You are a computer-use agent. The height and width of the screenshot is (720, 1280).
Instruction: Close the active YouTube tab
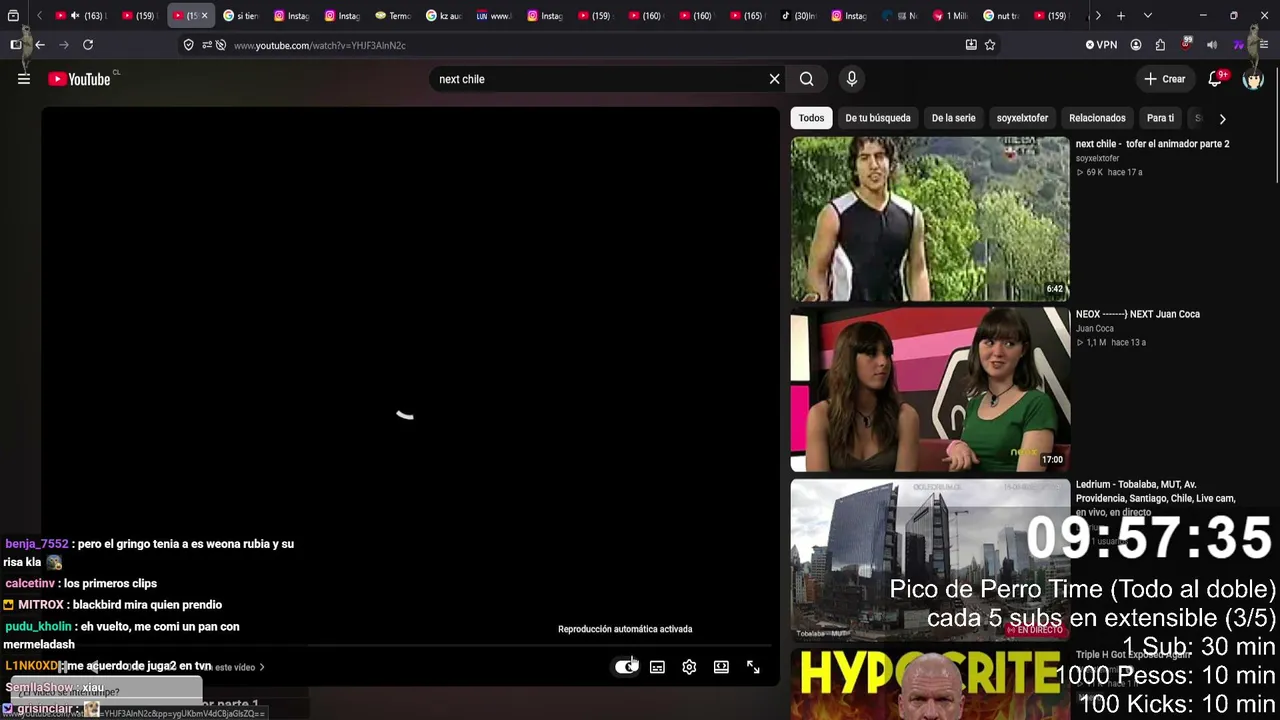coord(205,16)
